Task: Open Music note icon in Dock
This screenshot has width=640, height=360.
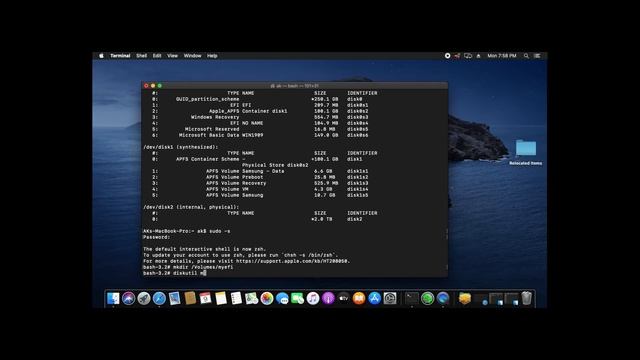Action: point(313,298)
